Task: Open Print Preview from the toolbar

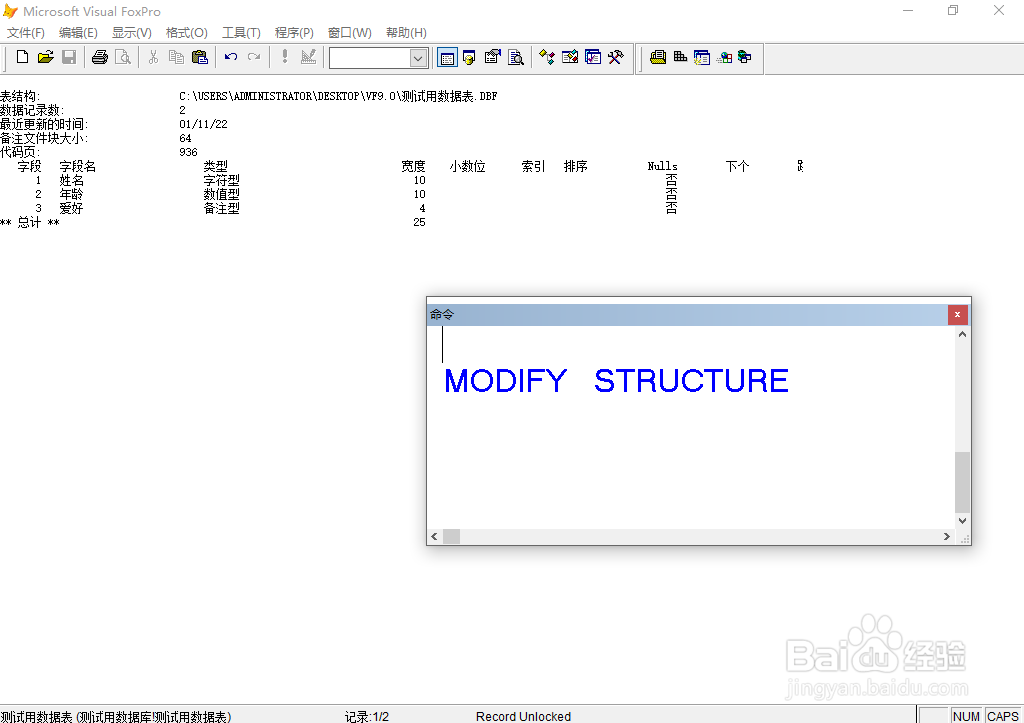Action: (x=123, y=57)
